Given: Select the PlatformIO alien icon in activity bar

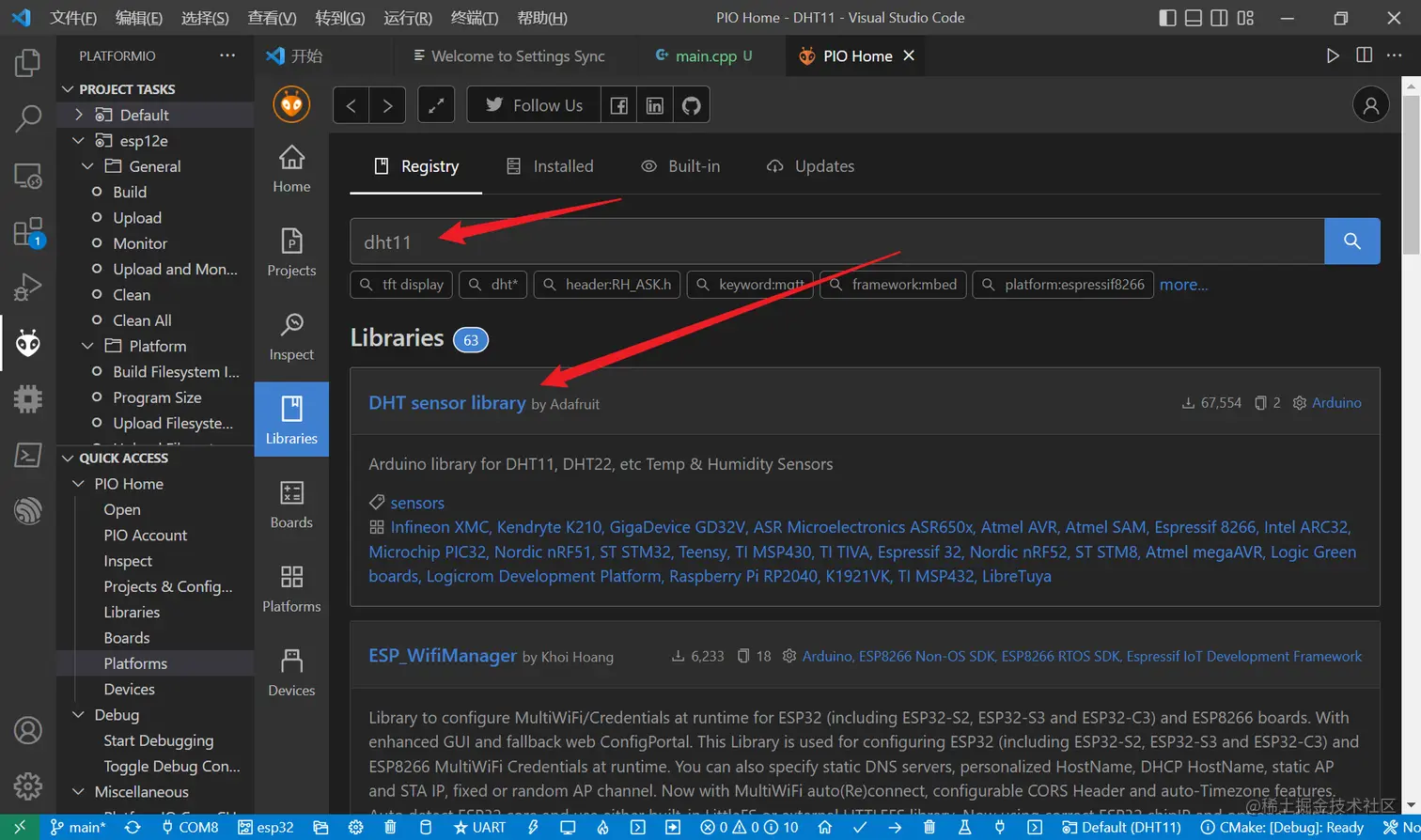Looking at the screenshot, I should (28, 343).
